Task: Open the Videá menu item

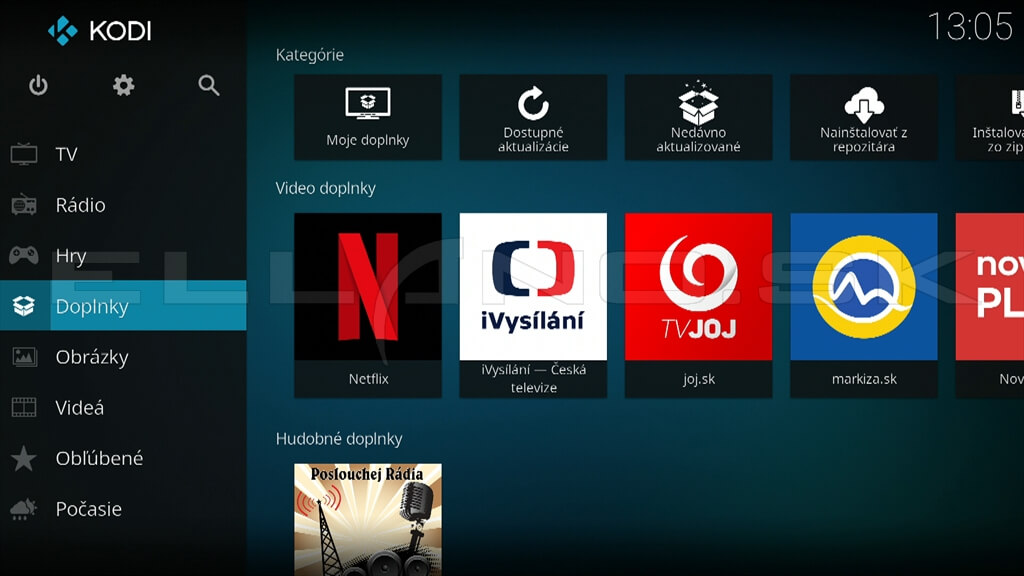Action: tap(123, 407)
